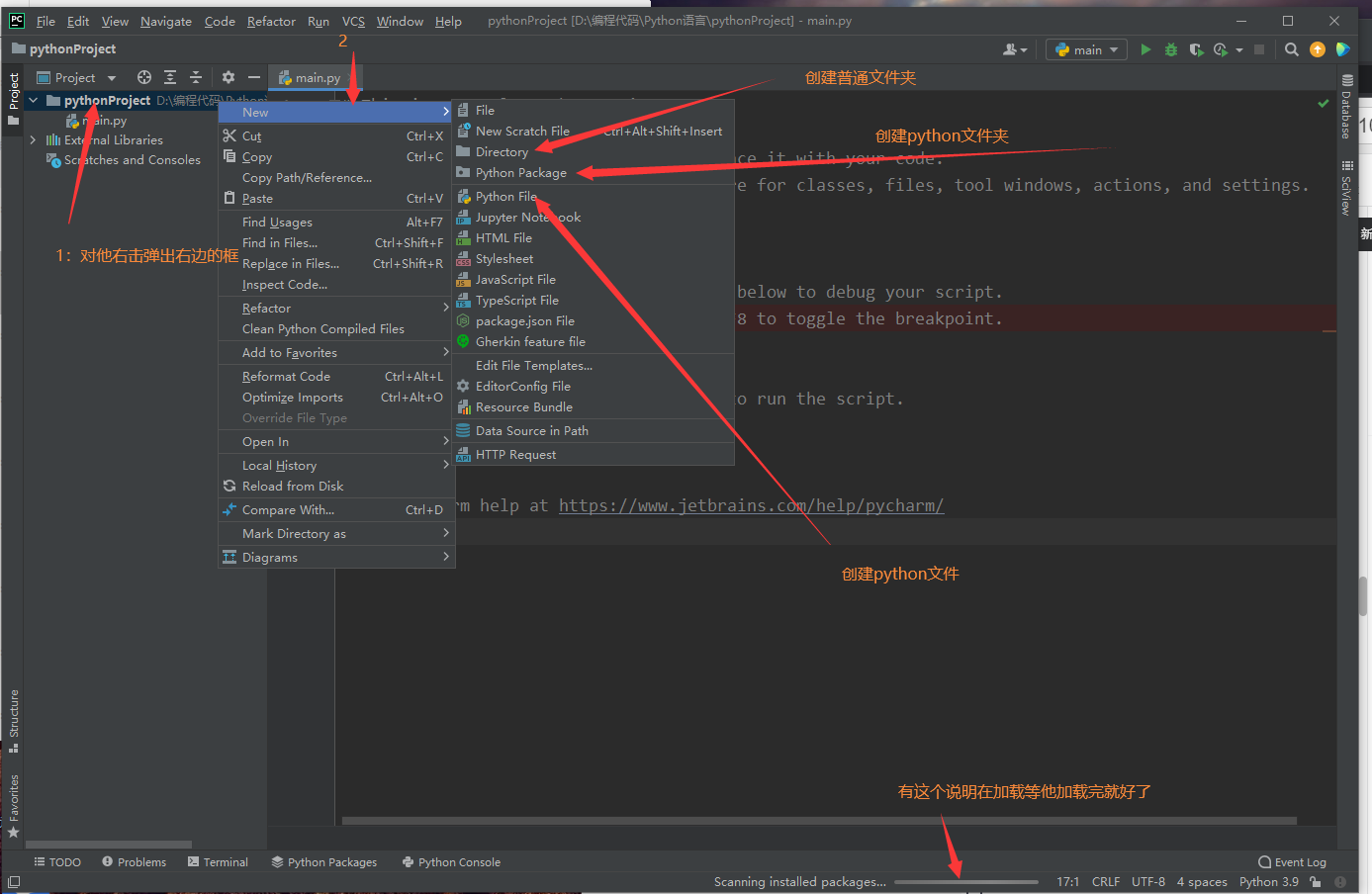The image size is (1372, 894).
Task: Click the green inspection checkmark icon
Action: pyautogui.click(x=1324, y=103)
